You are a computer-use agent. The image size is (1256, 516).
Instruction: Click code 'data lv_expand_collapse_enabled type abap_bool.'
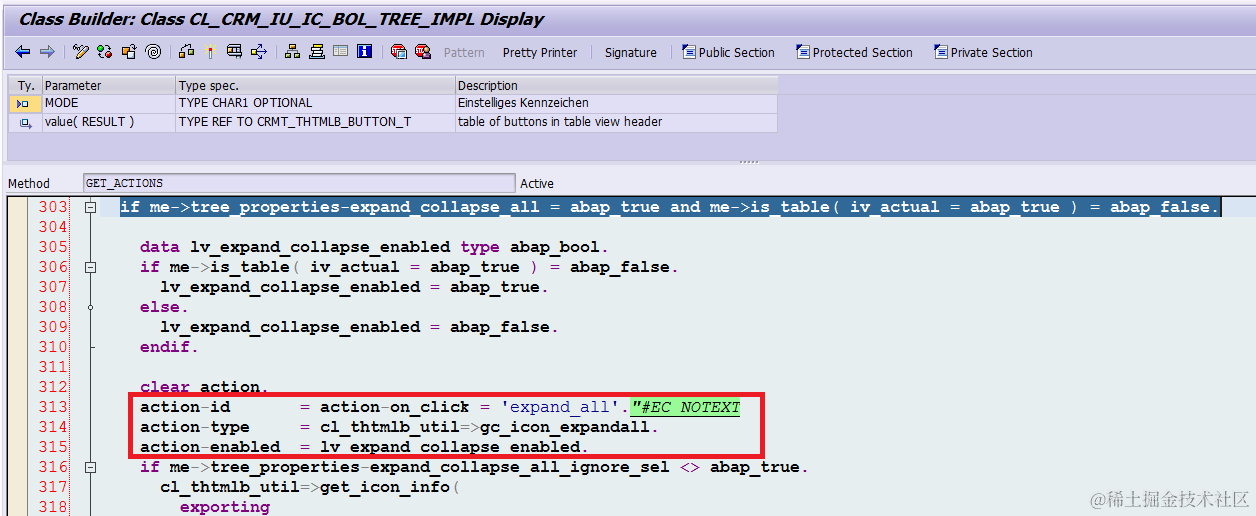[x=375, y=247]
